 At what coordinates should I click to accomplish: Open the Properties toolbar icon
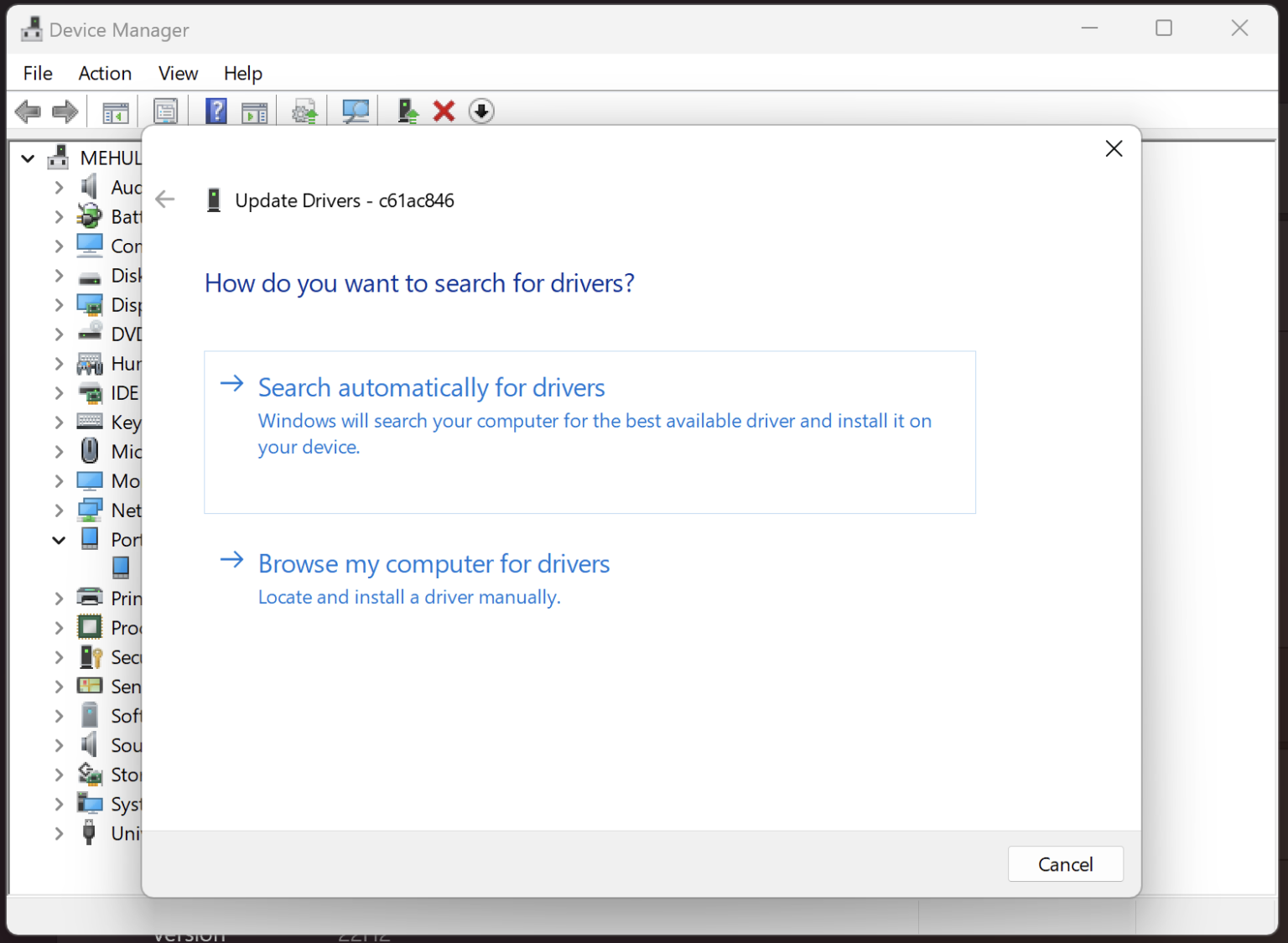[165, 111]
